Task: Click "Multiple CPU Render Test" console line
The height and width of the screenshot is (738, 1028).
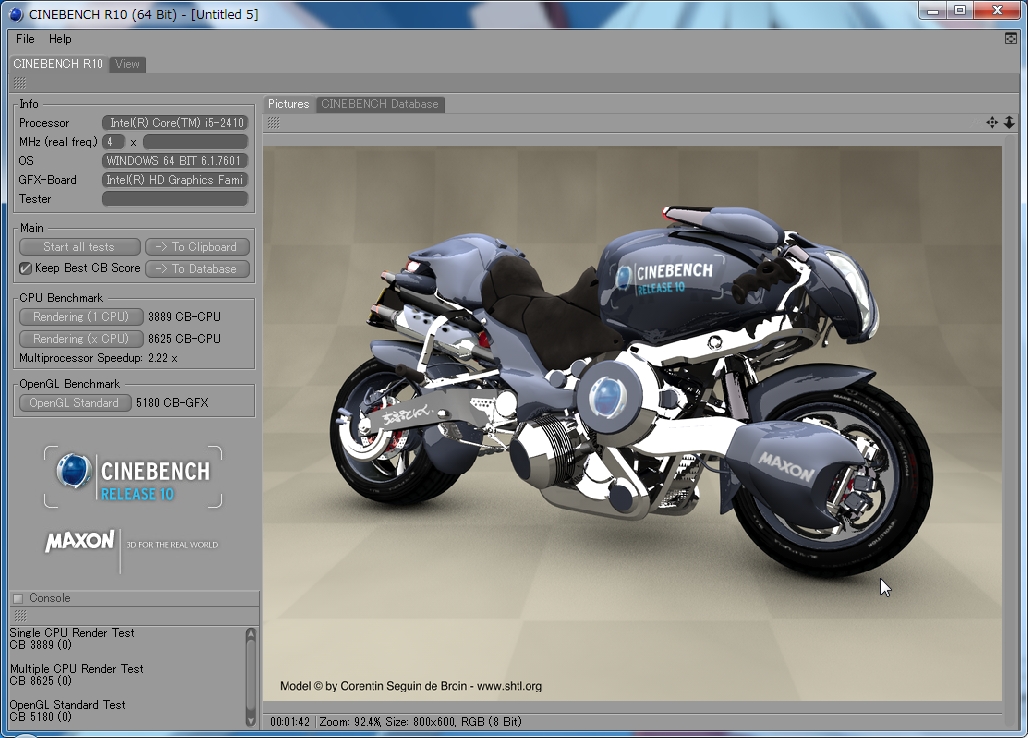Action: (x=77, y=669)
